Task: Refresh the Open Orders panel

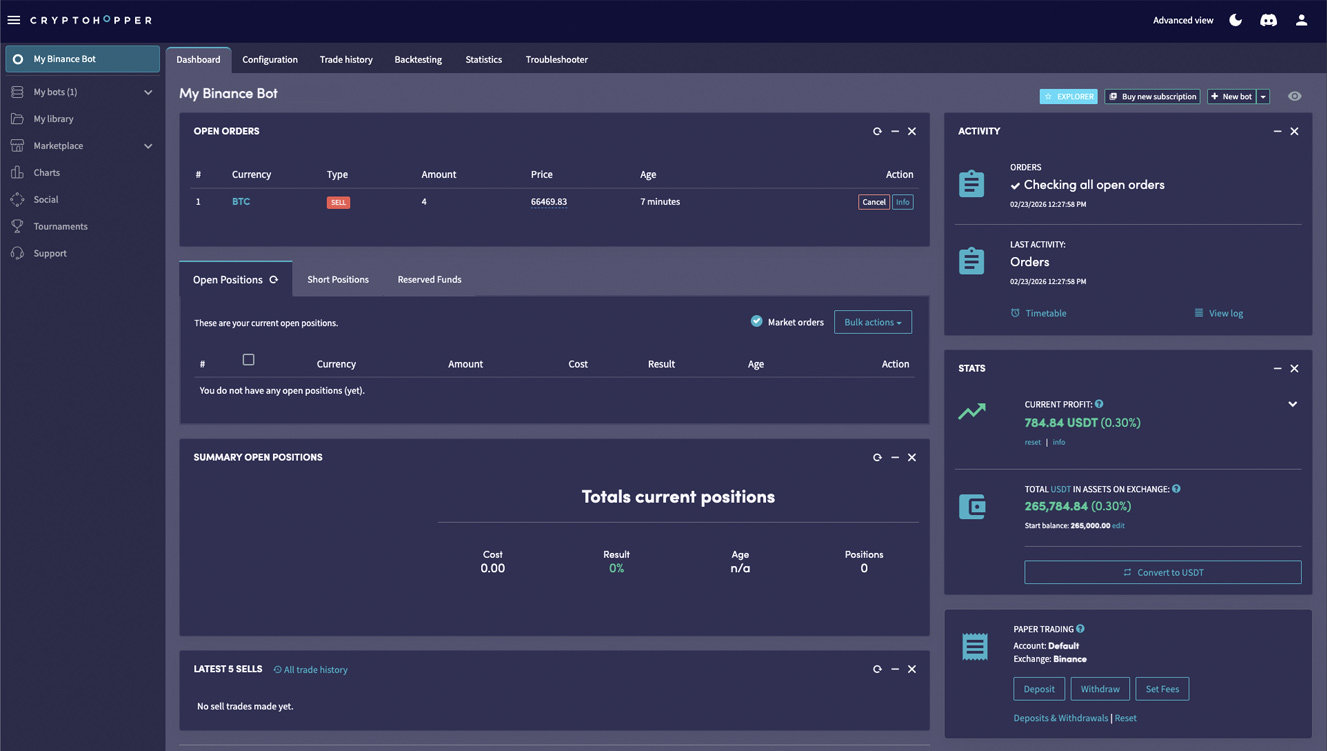Action: coord(877,131)
